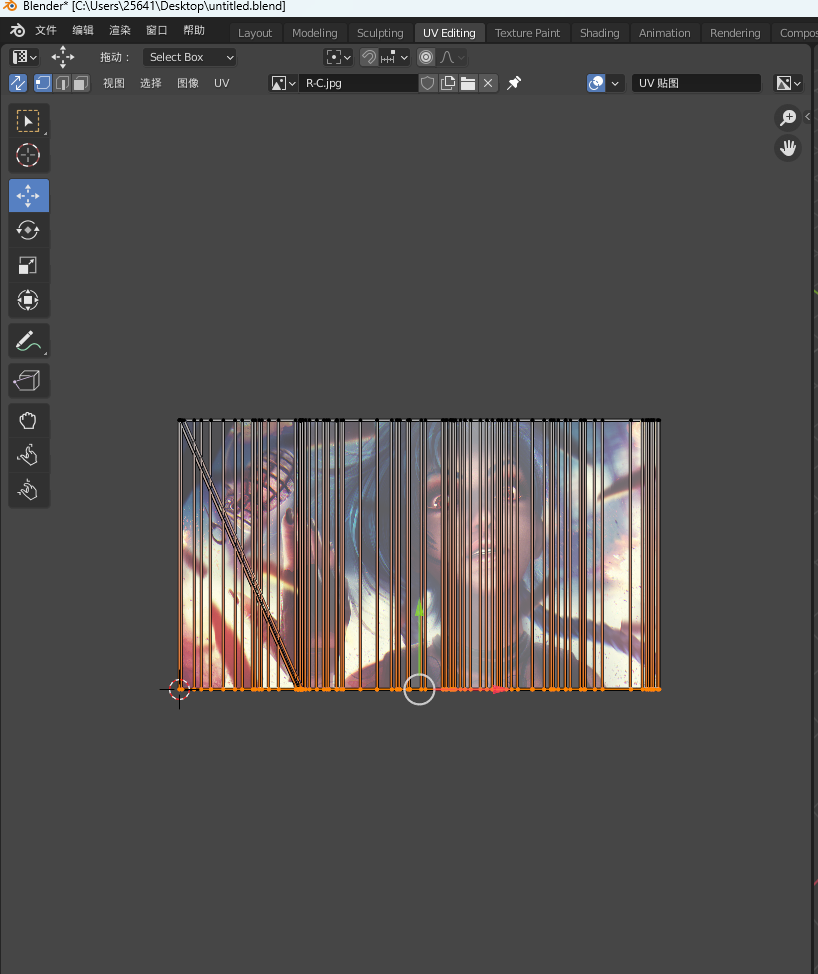Activate the Transform tool

(29, 300)
